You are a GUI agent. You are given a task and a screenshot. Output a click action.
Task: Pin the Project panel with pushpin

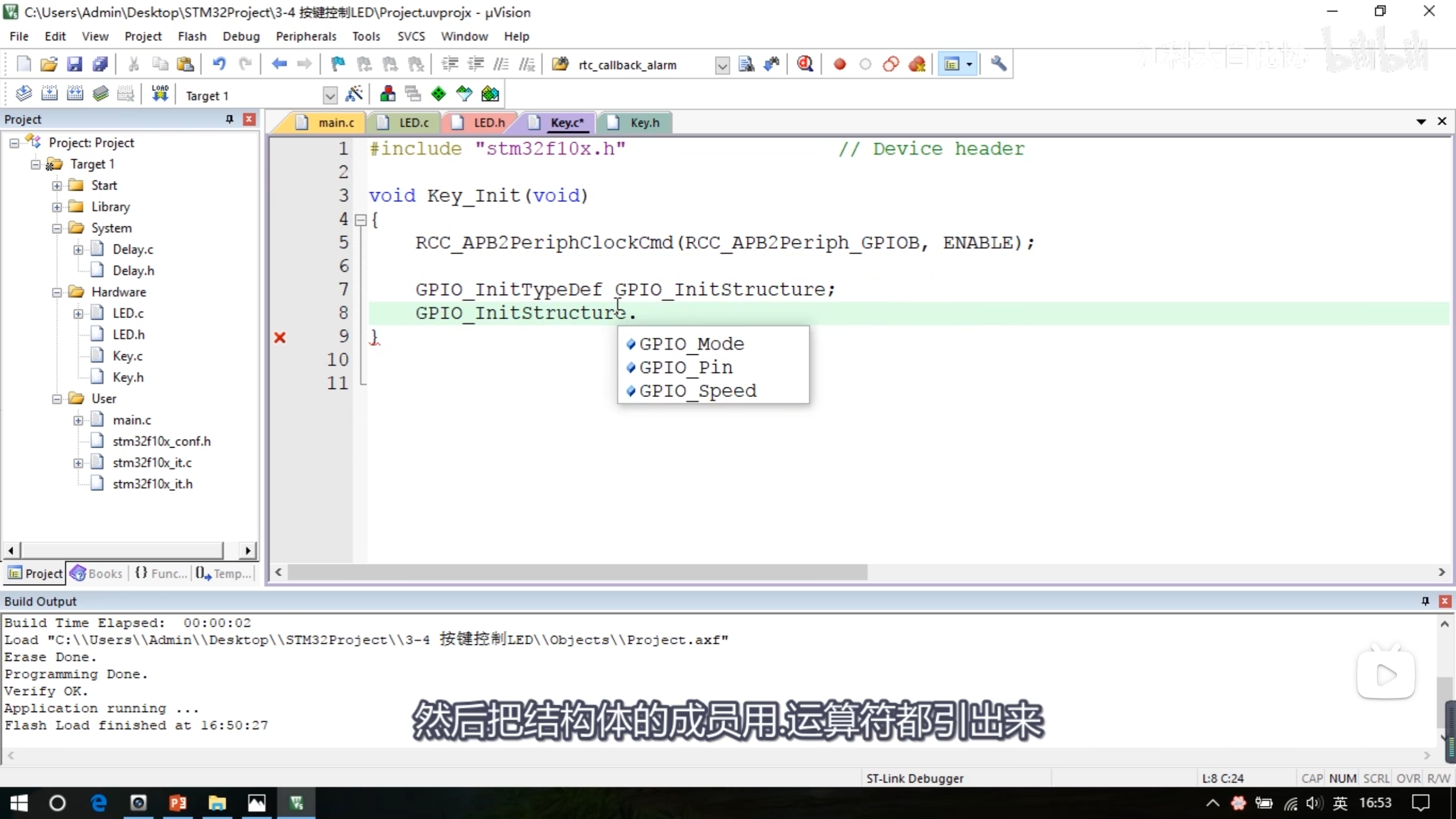[229, 119]
